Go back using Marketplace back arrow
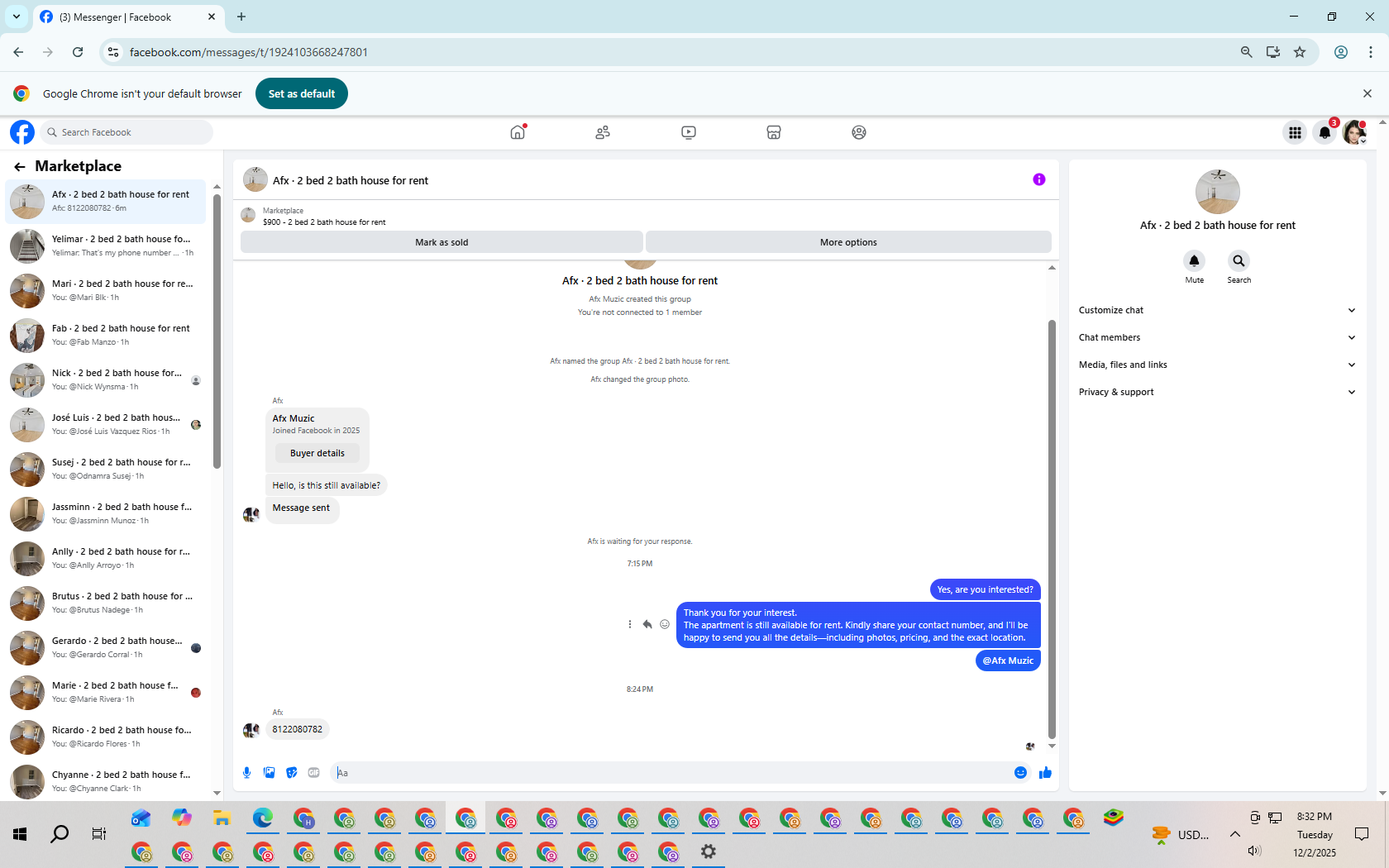 [20, 166]
